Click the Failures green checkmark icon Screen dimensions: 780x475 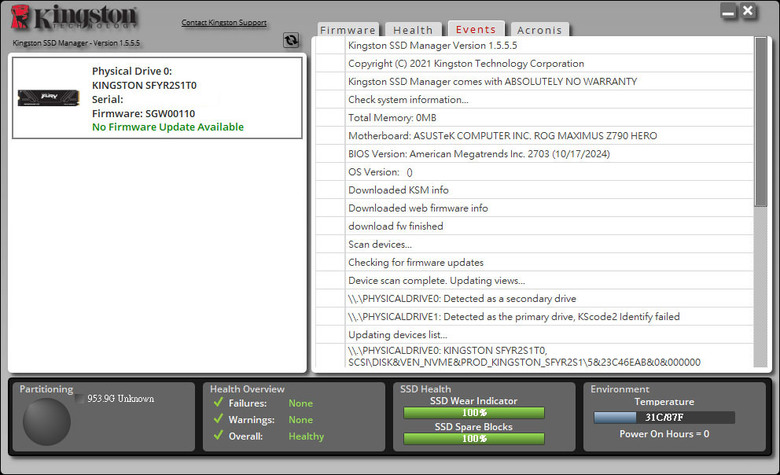pos(218,402)
